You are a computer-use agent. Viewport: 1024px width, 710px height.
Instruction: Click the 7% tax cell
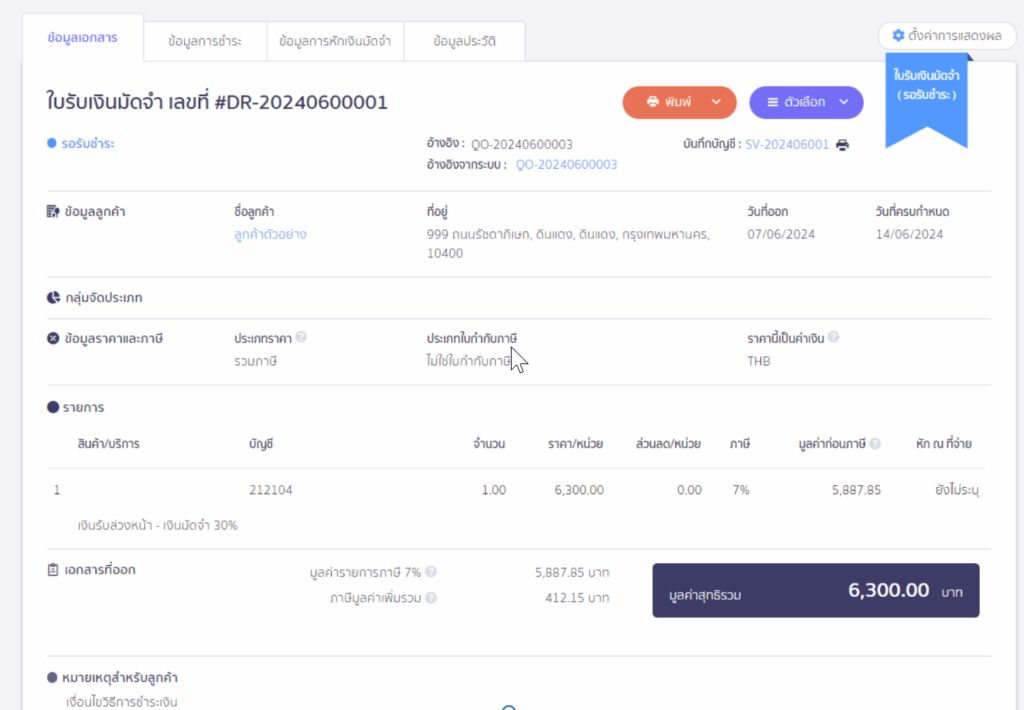(x=741, y=490)
